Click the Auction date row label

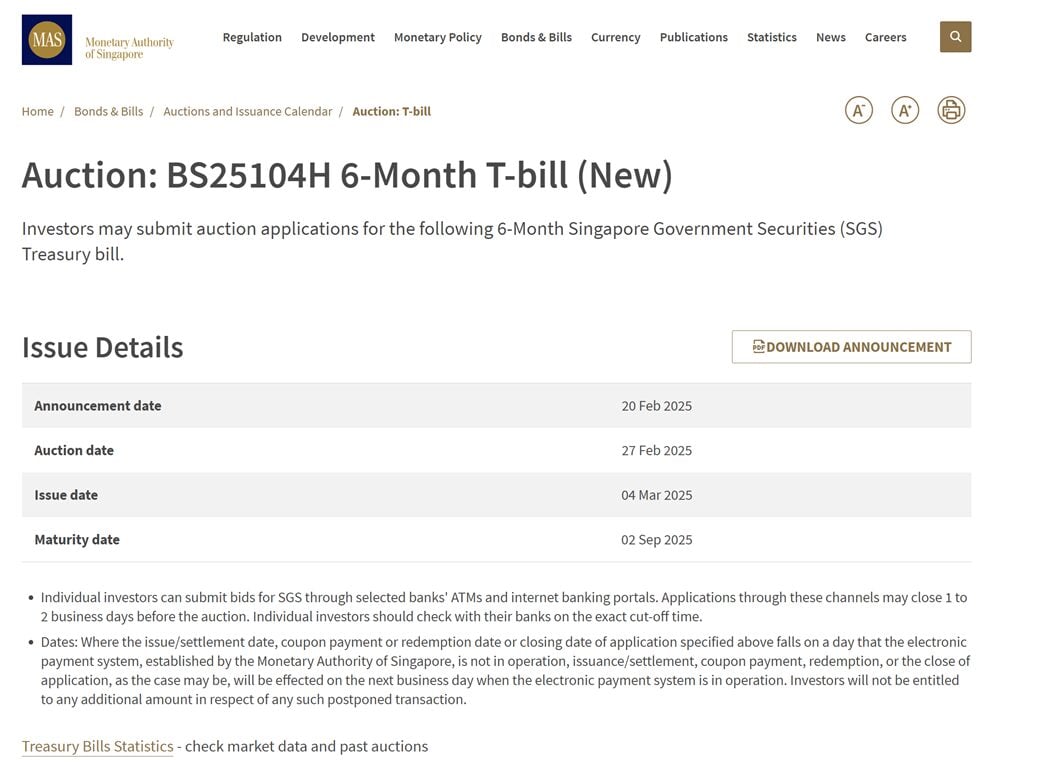pyautogui.click(x=74, y=450)
